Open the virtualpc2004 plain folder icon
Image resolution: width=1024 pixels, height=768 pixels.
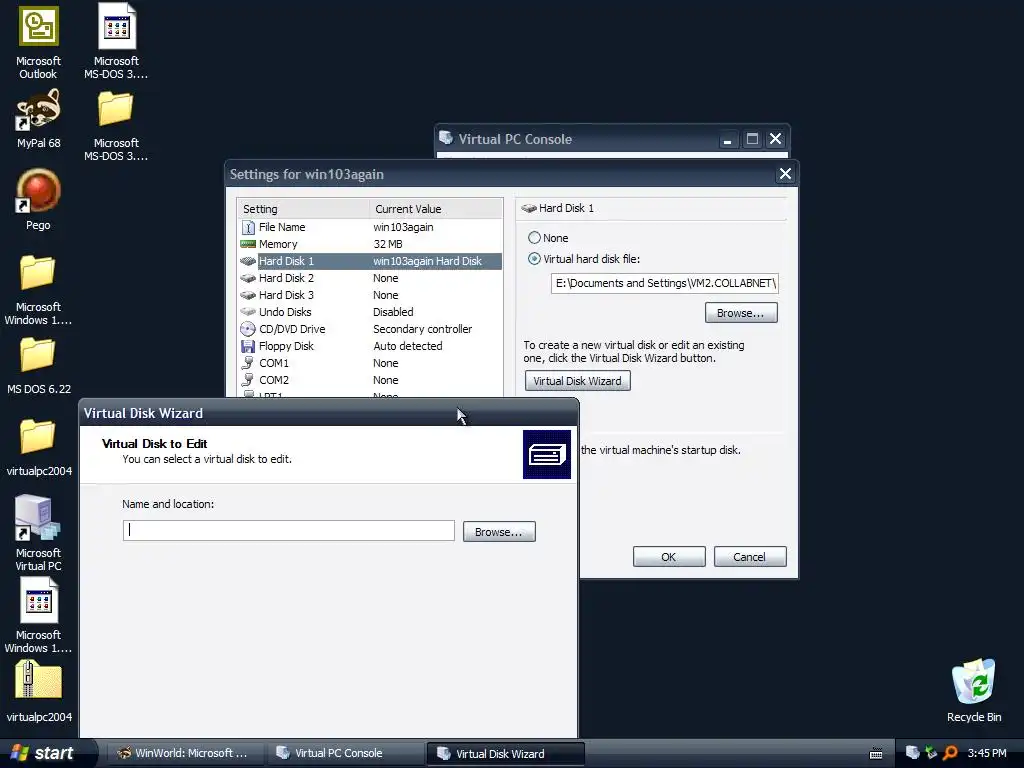[x=37, y=436]
